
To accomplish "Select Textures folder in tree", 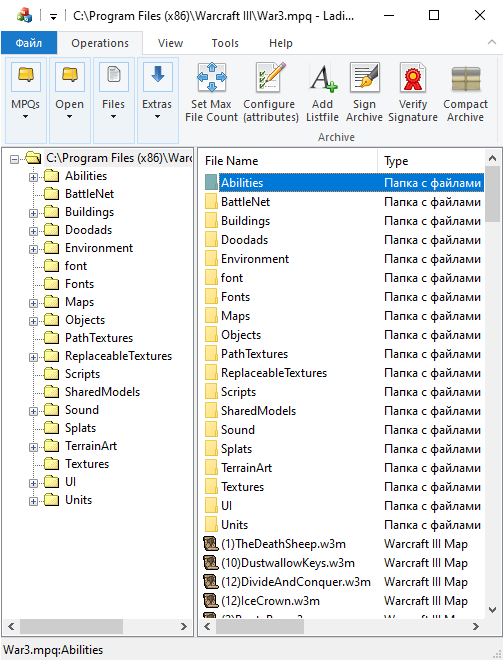I will tap(87, 464).
